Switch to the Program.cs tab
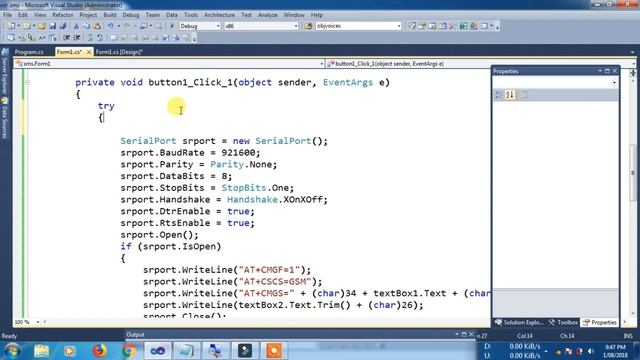 [x=29, y=52]
